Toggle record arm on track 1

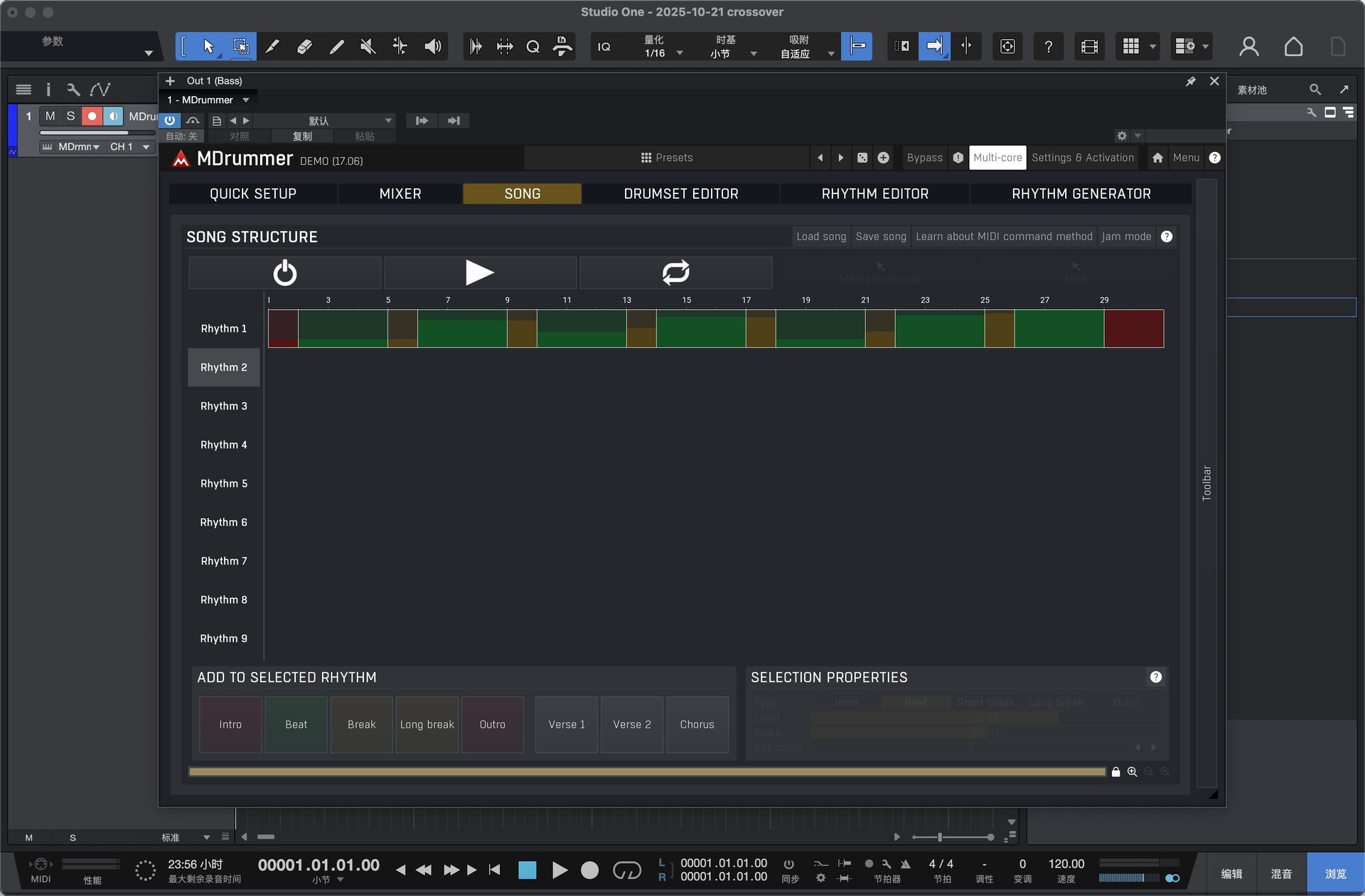tap(92, 116)
